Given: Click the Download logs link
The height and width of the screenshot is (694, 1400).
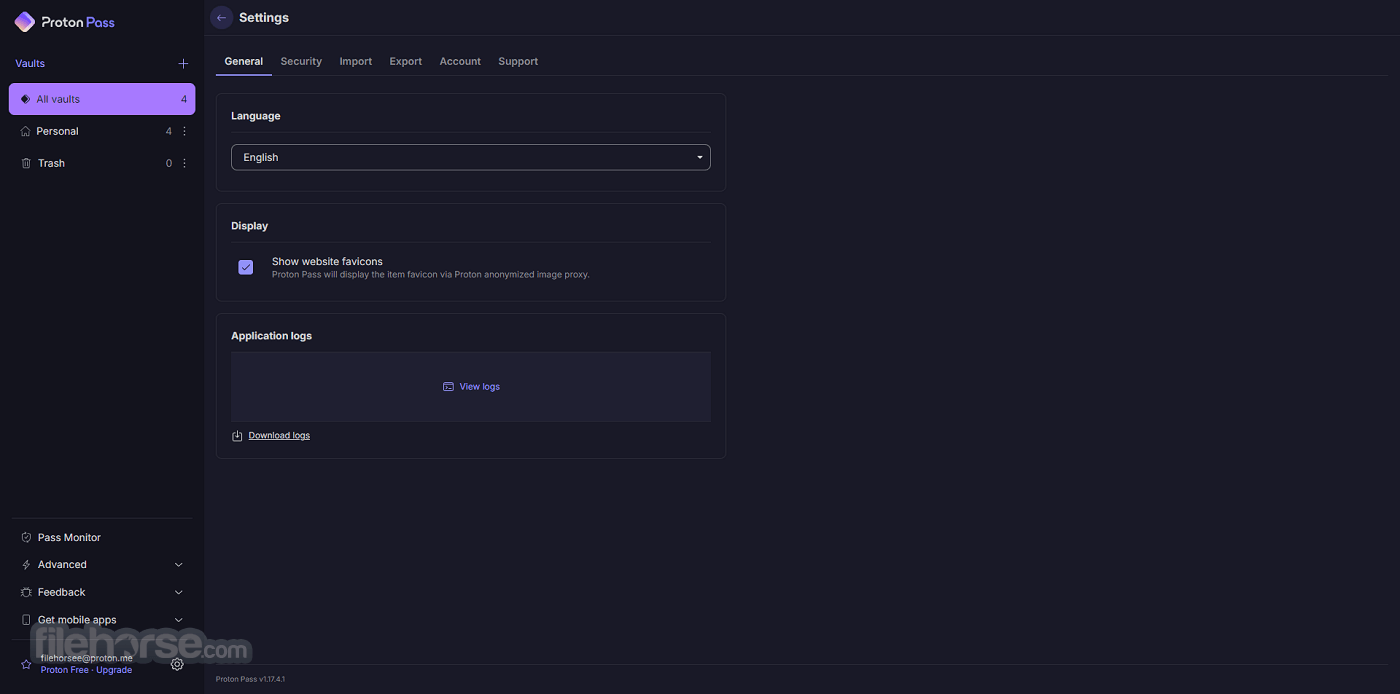Looking at the screenshot, I should (x=279, y=436).
